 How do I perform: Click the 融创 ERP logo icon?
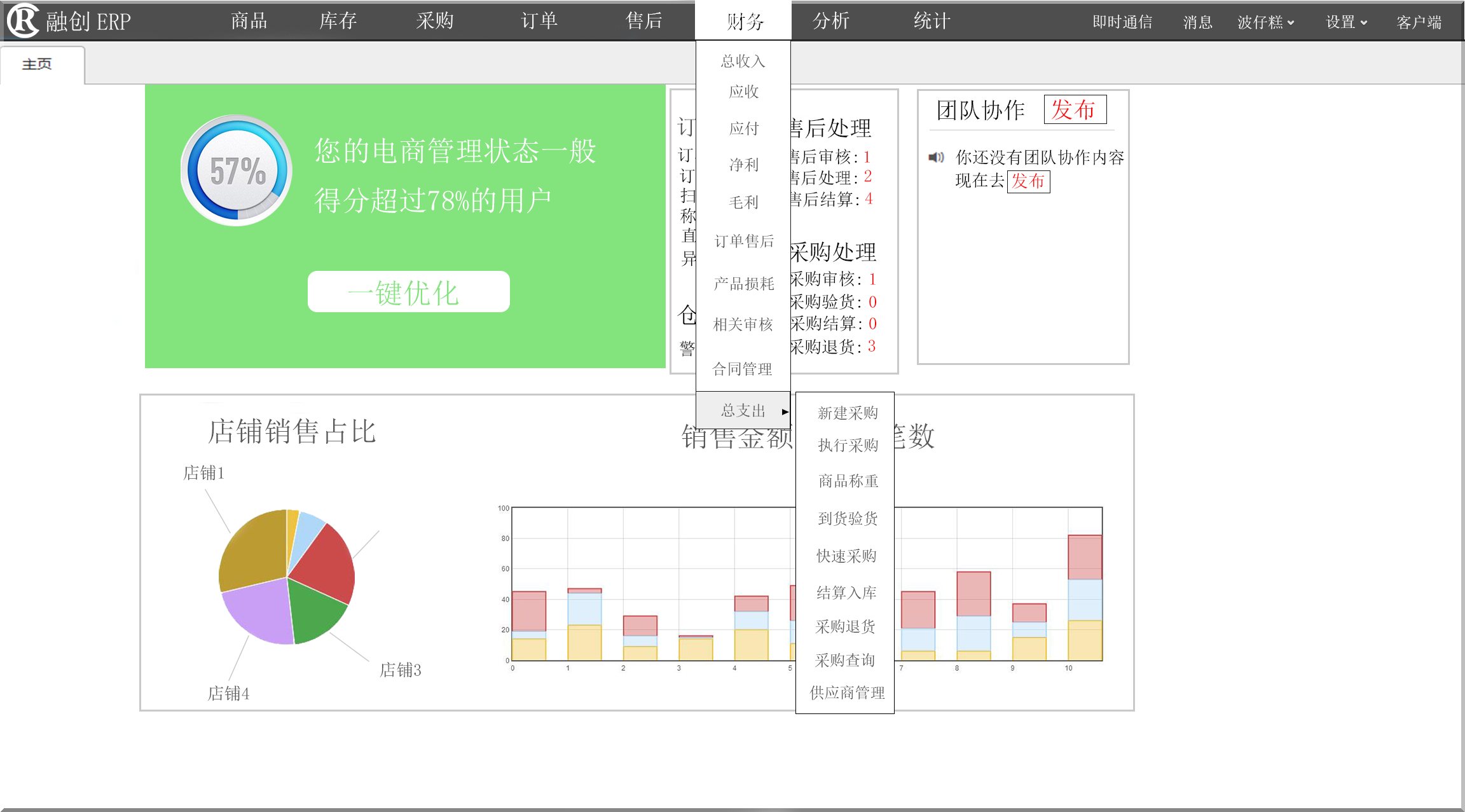[x=24, y=20]
